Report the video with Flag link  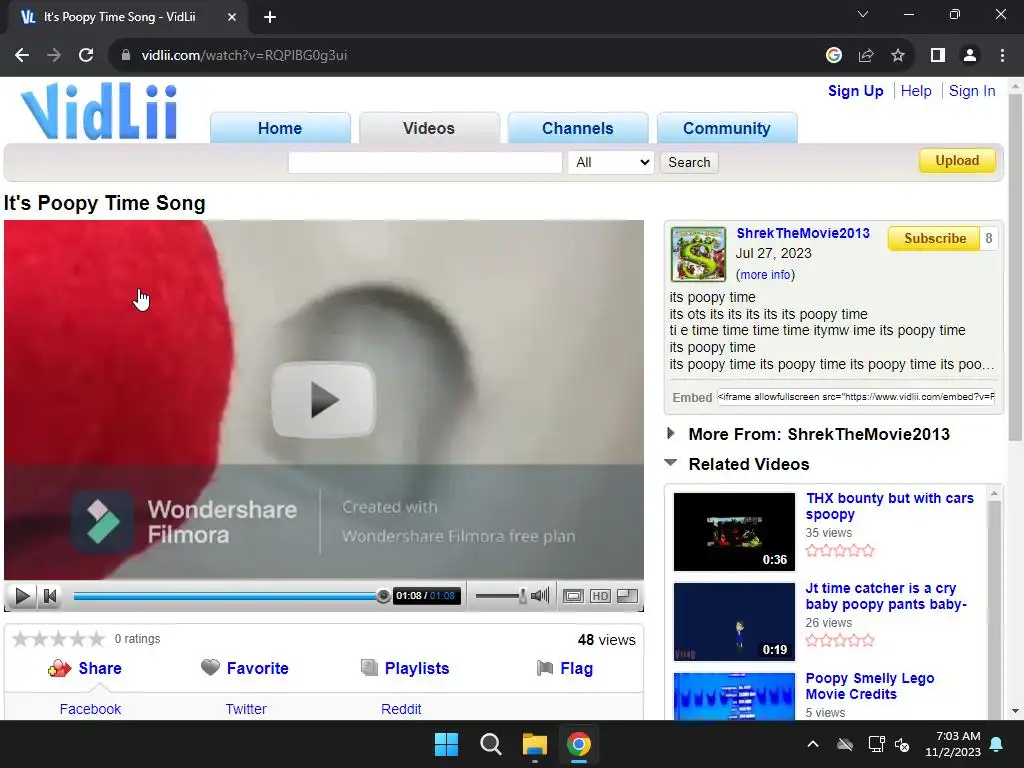tap(577, 668)
